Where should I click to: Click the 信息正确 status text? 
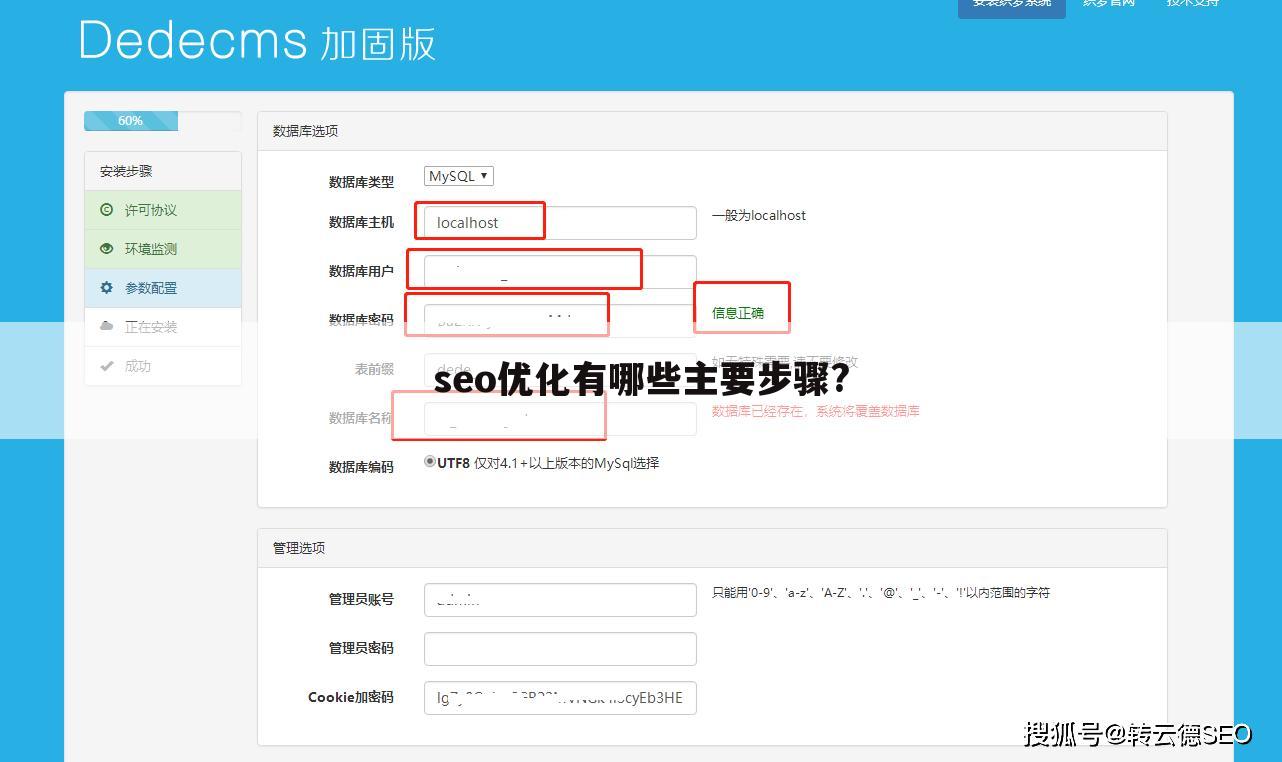tap(738, 313)
